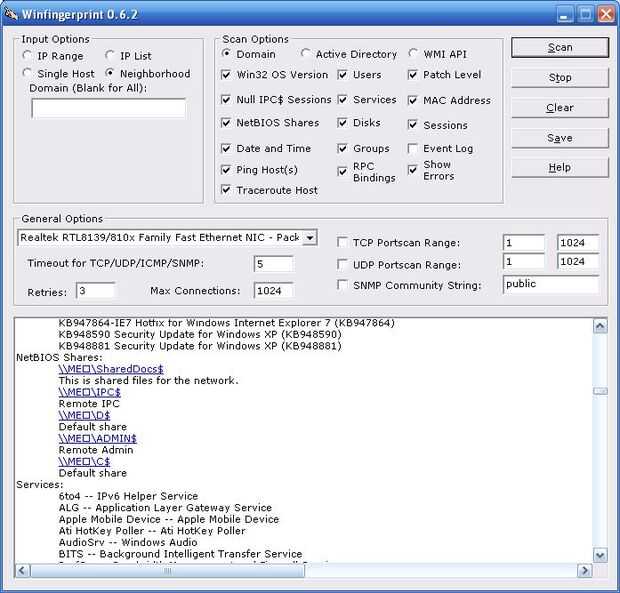Toggle the Groups checkbox

pyautogui.click(x=342, y=148)
